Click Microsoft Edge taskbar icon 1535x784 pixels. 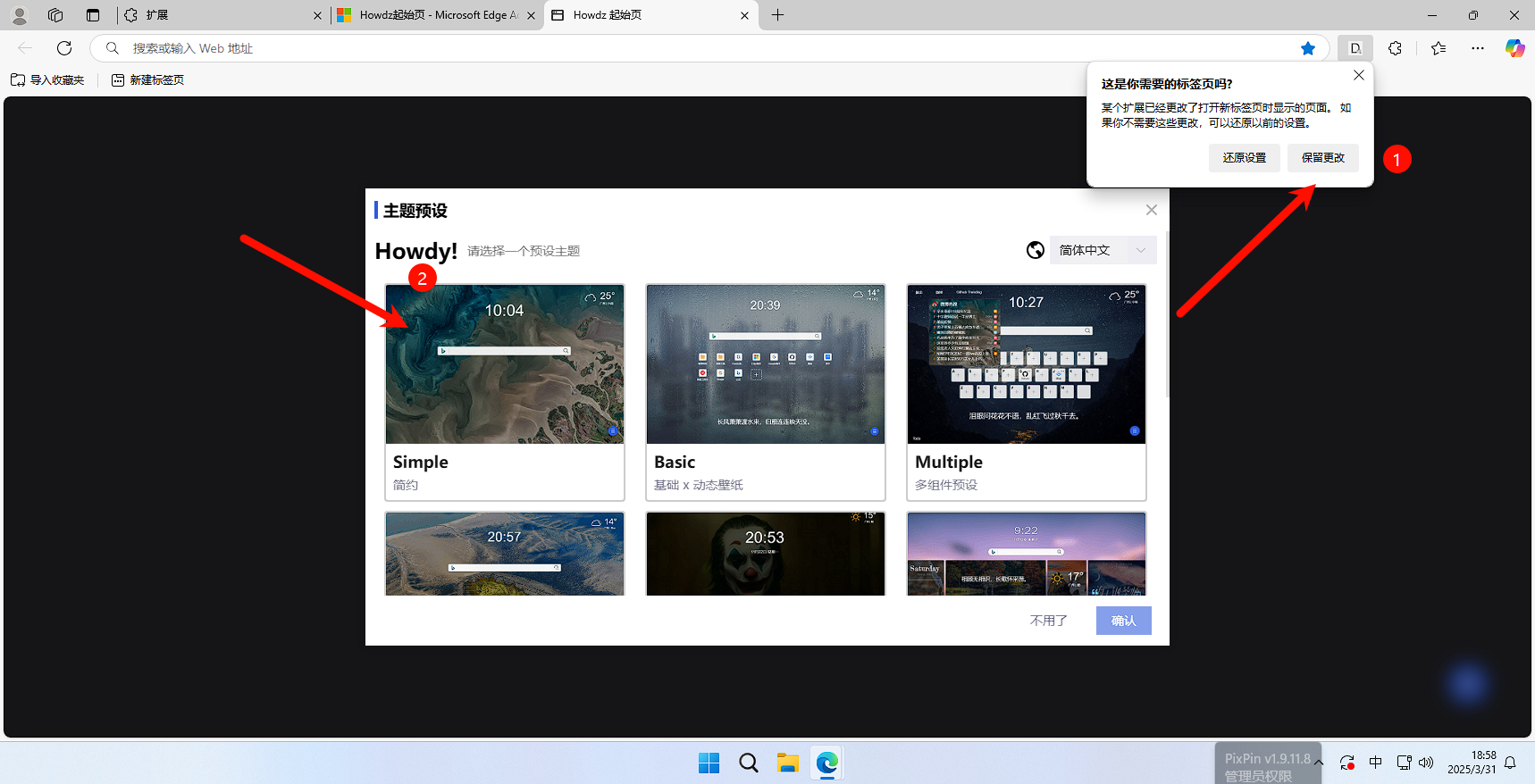point(827,763)
